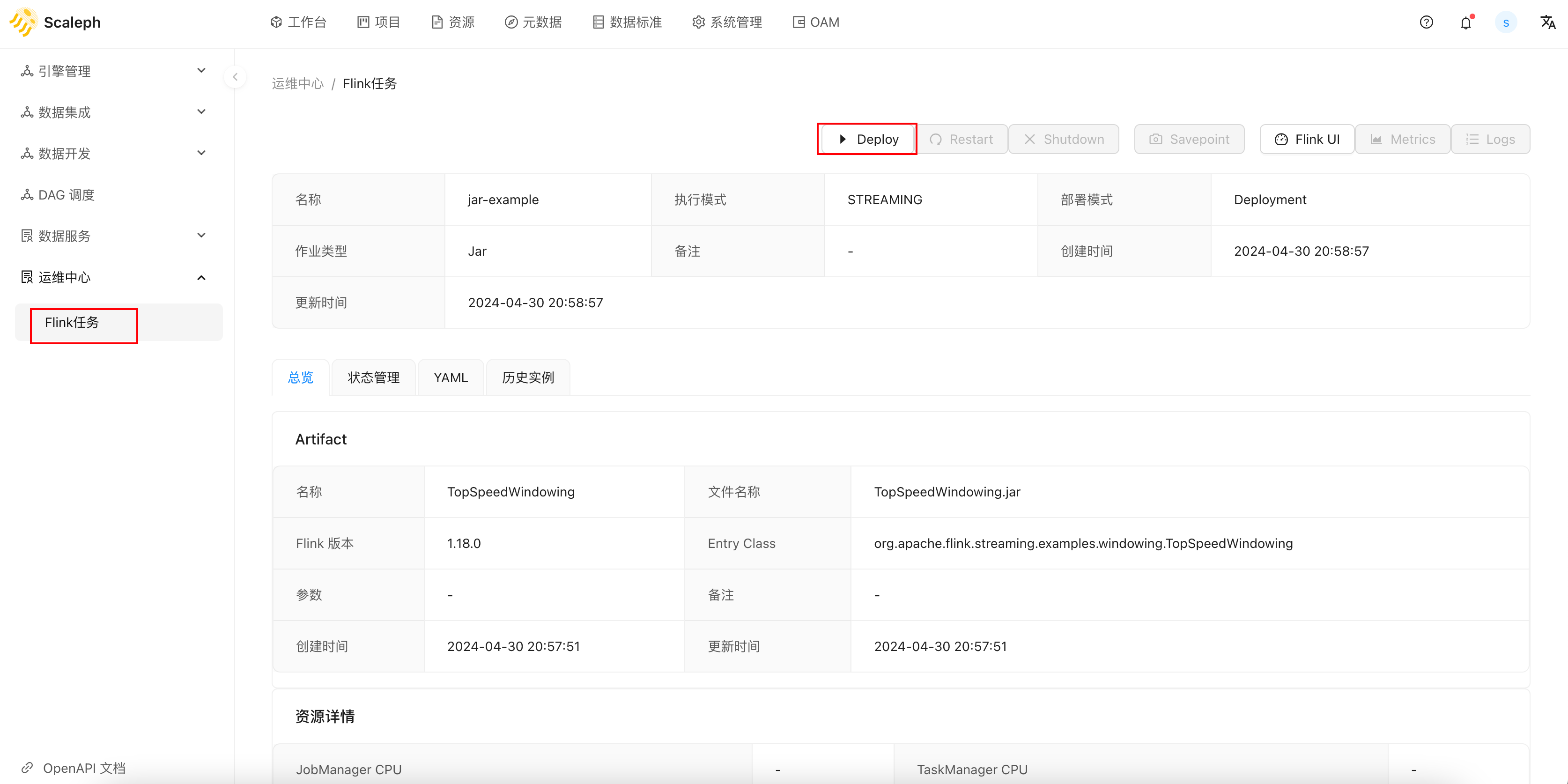The width and height of the screenshot is (1568, 784).
Task: Click the list icon on Logs
Action: (x=1472, y=140)
